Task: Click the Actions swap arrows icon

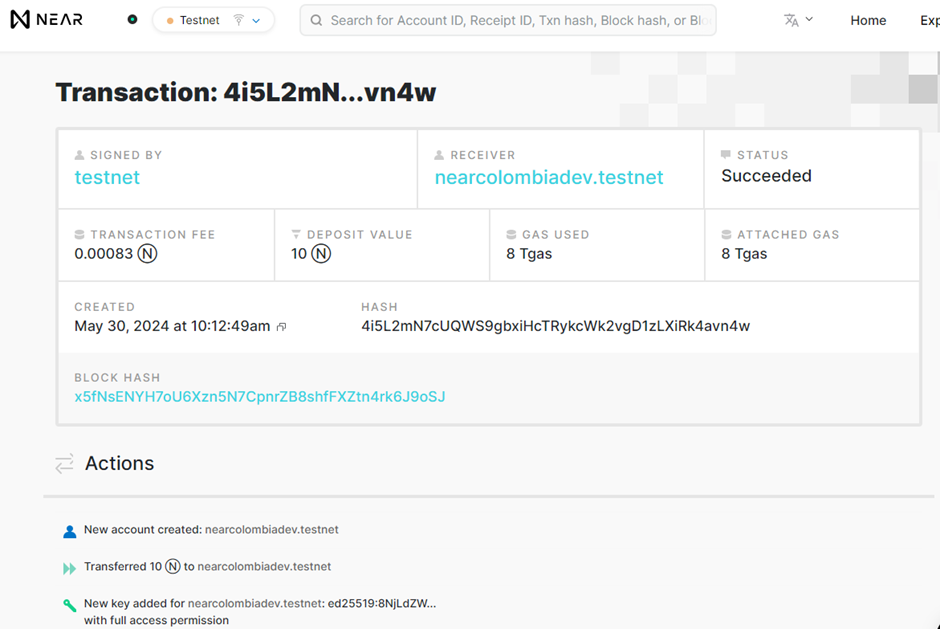Action: (65, 464)
